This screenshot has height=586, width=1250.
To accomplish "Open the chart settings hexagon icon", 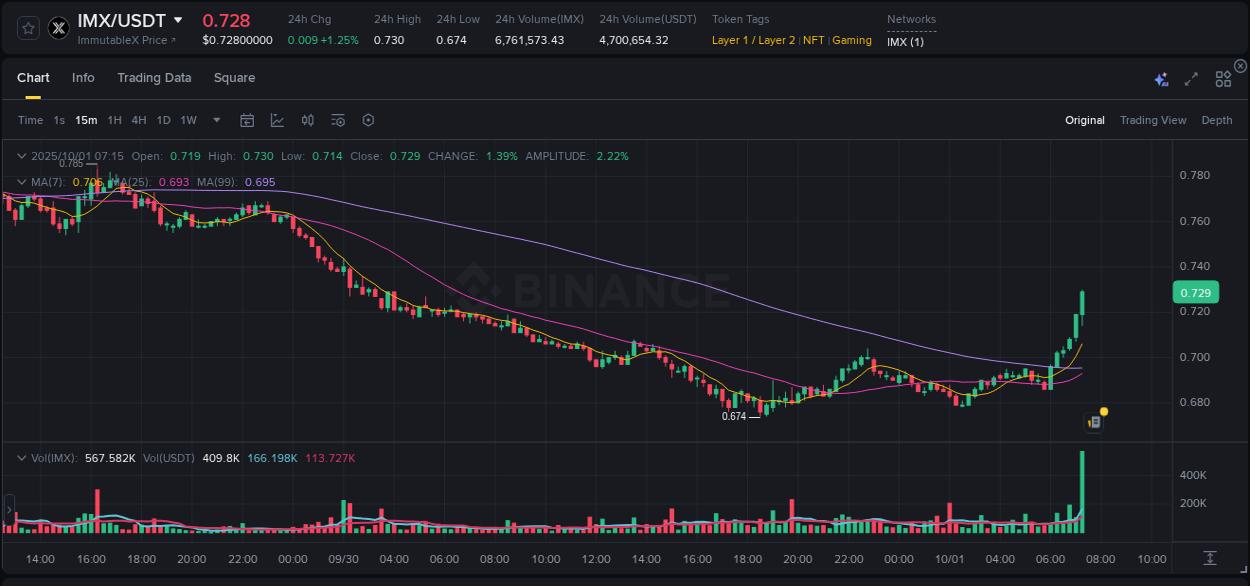I will 368,120.
